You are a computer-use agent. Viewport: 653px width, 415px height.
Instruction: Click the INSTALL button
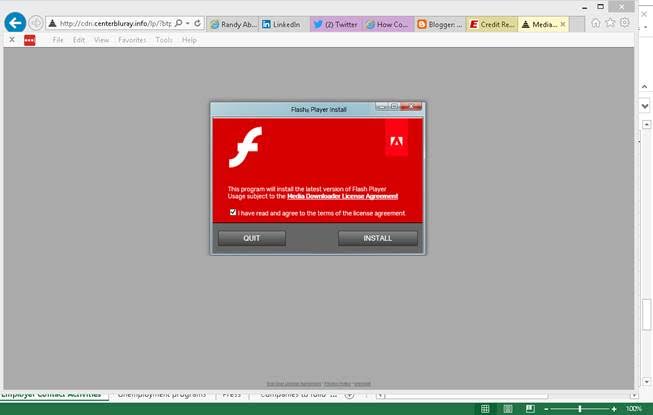tap(378, 238)
